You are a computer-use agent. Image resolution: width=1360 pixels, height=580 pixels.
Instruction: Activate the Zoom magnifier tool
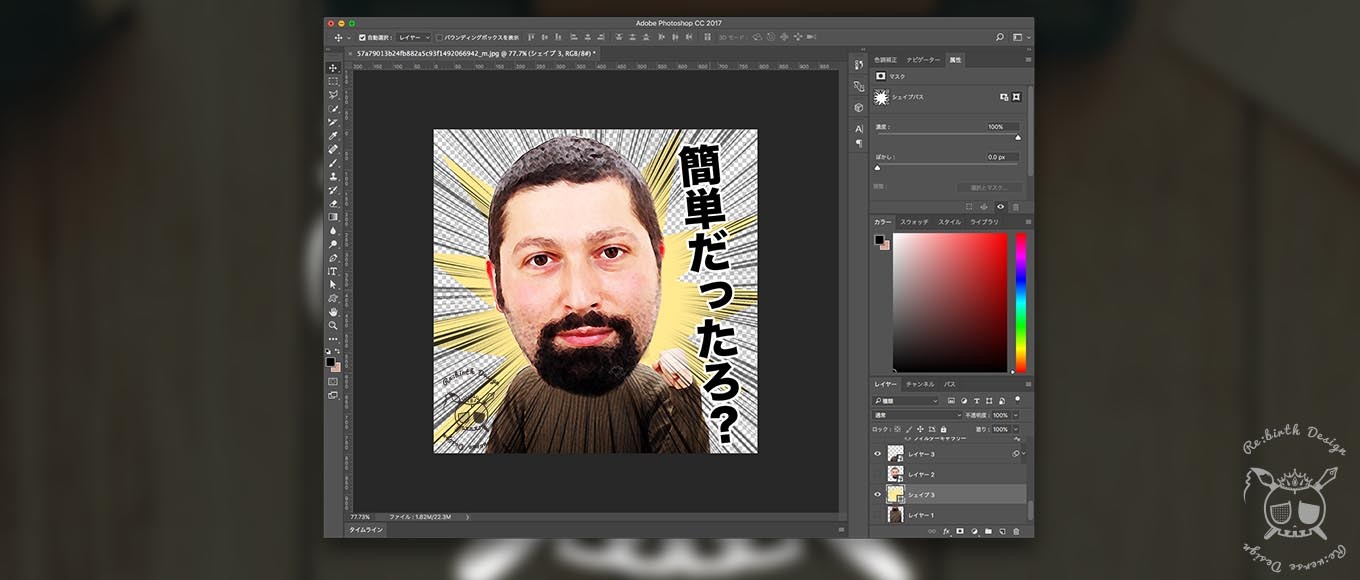click(333, 325)
